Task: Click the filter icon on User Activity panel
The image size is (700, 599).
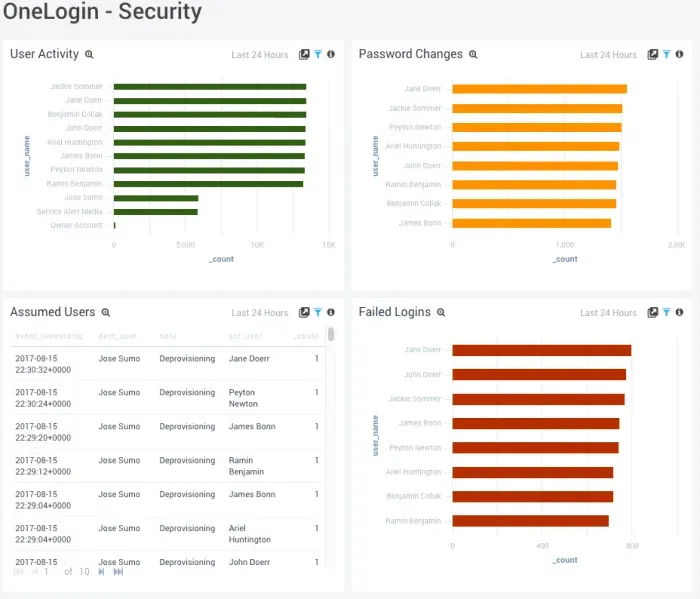Action: (x=318, y=55)
